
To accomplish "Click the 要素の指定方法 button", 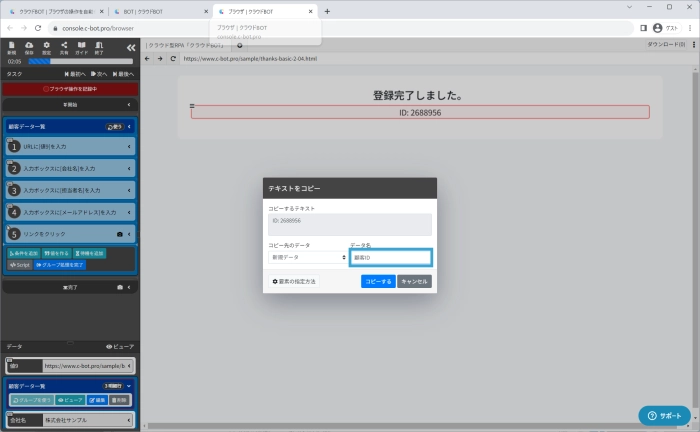I will point(294,282).
